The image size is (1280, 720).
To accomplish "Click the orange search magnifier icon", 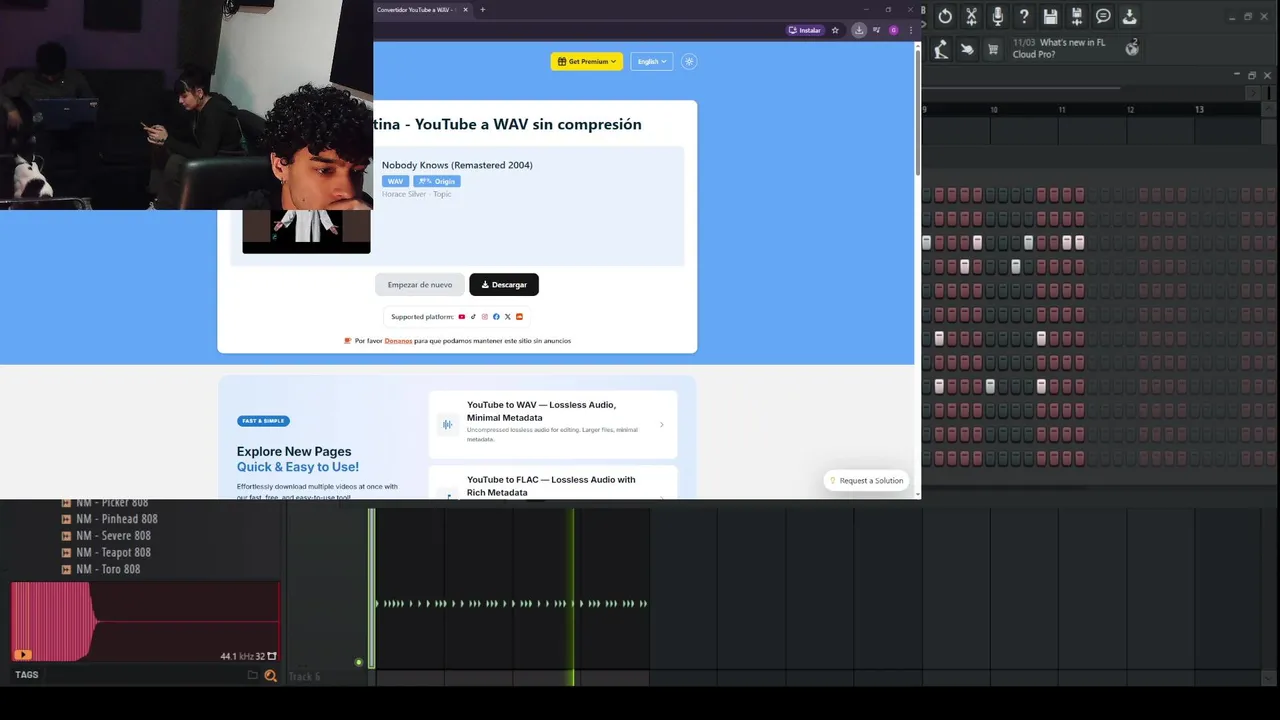I will [270, 676].
